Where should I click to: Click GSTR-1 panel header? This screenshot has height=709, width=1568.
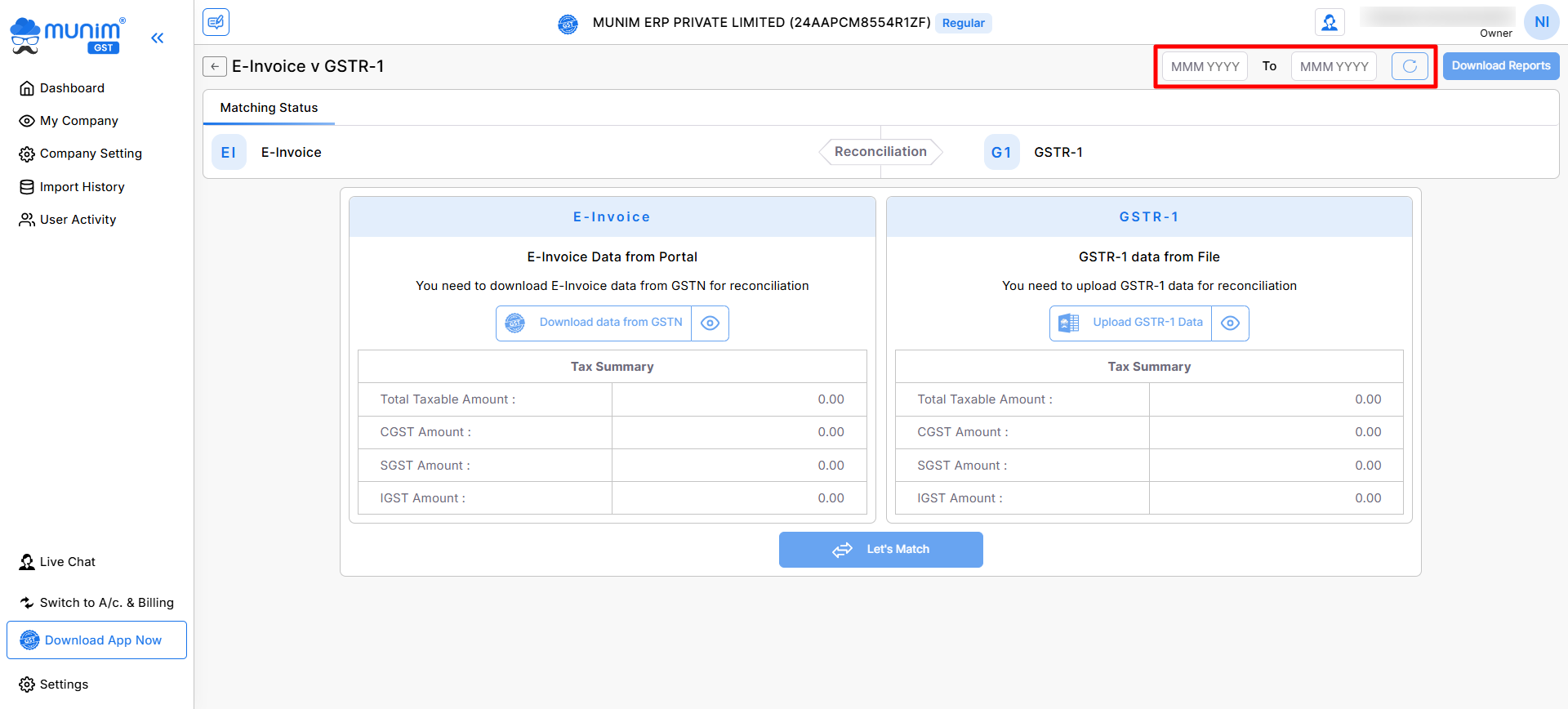pos(1149,216)
